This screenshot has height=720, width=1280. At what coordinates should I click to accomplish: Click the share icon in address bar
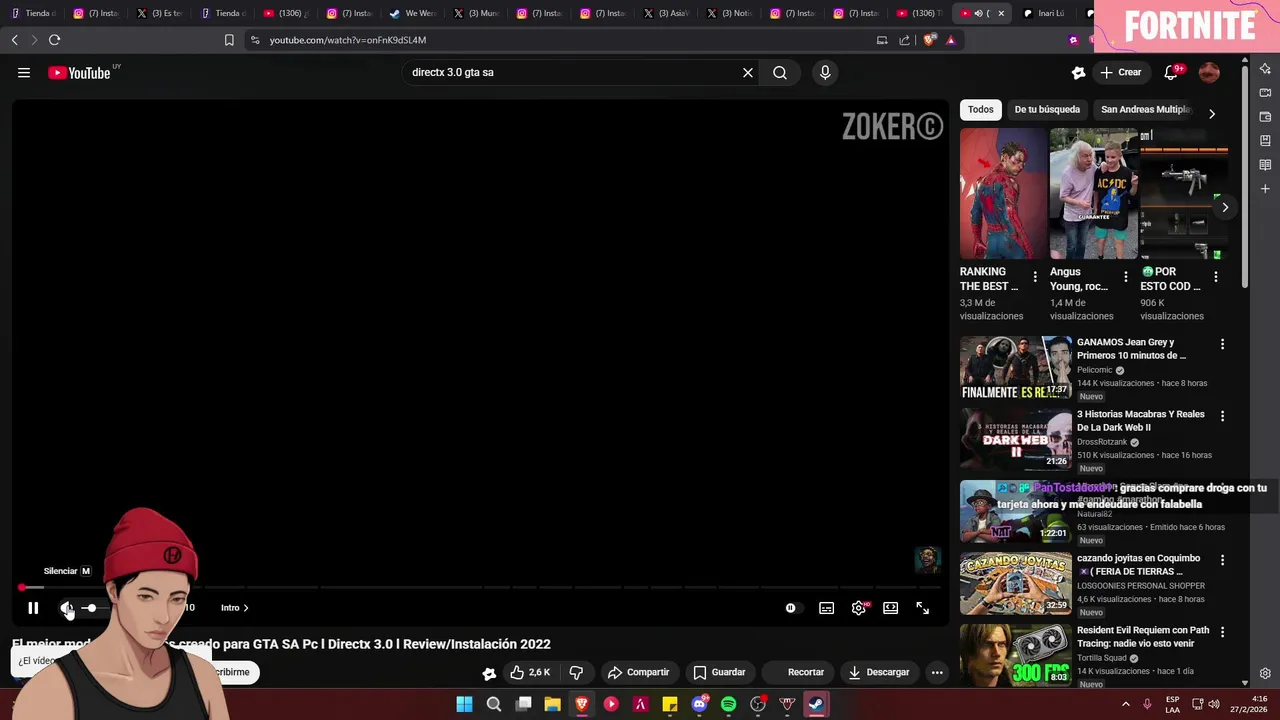[904, 40]
